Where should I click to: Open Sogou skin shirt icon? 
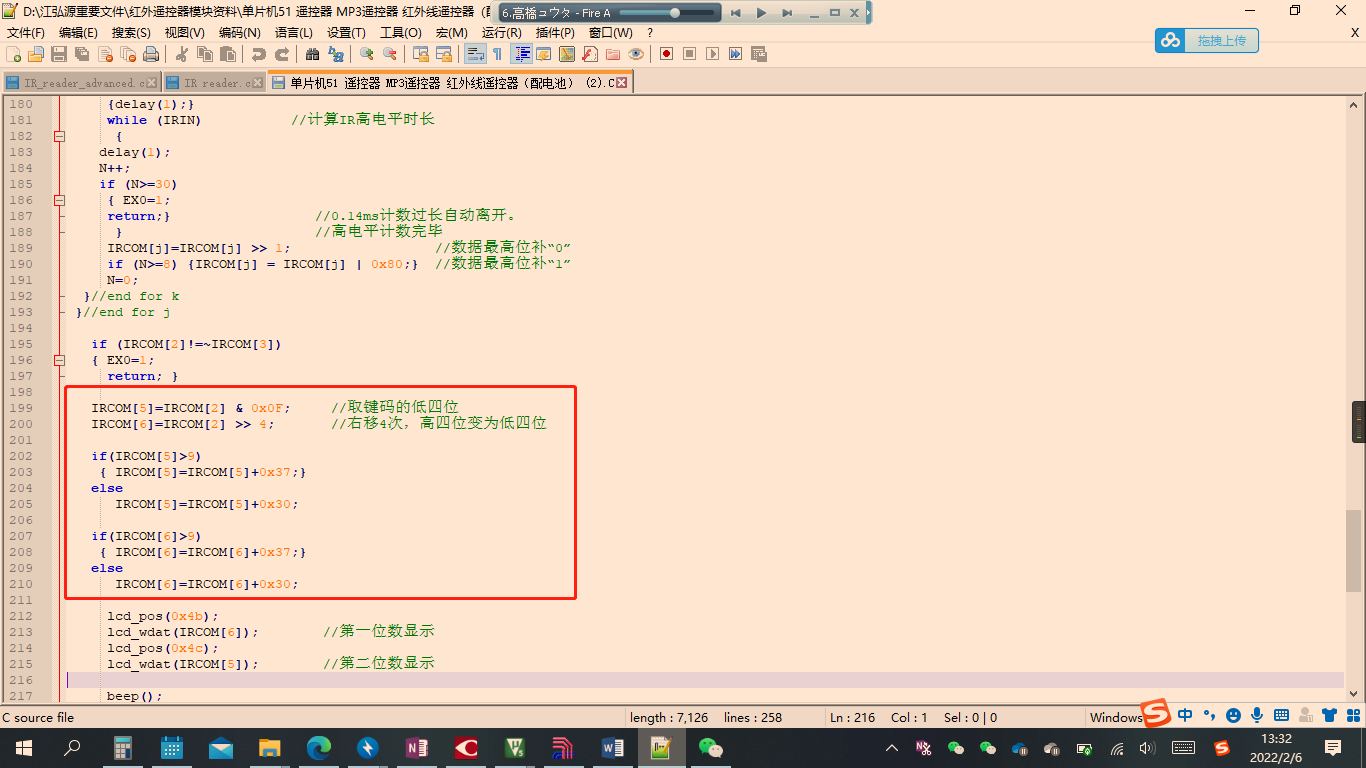tap(1329, 715)
